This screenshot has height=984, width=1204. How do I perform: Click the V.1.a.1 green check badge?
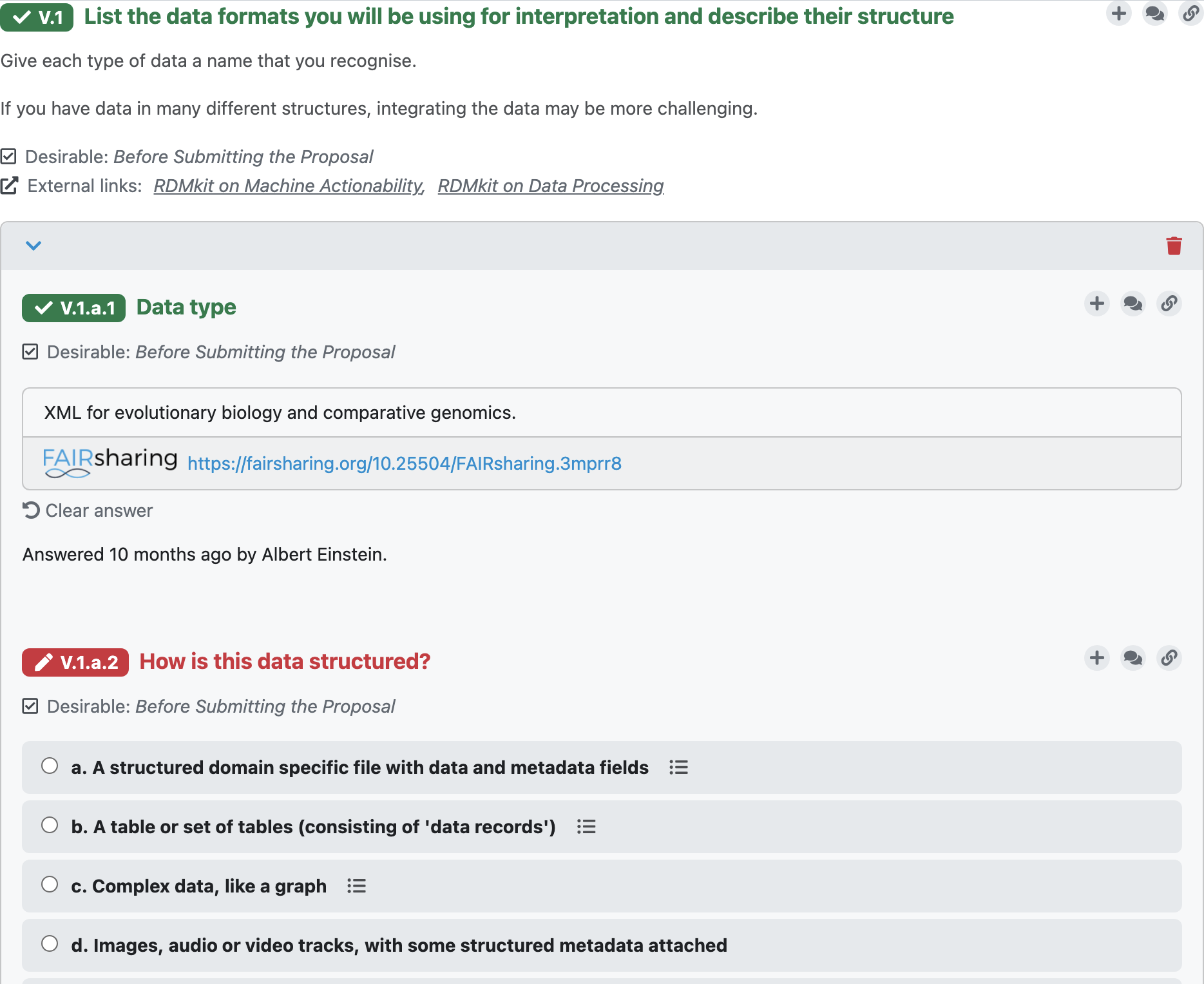point(73,308)
